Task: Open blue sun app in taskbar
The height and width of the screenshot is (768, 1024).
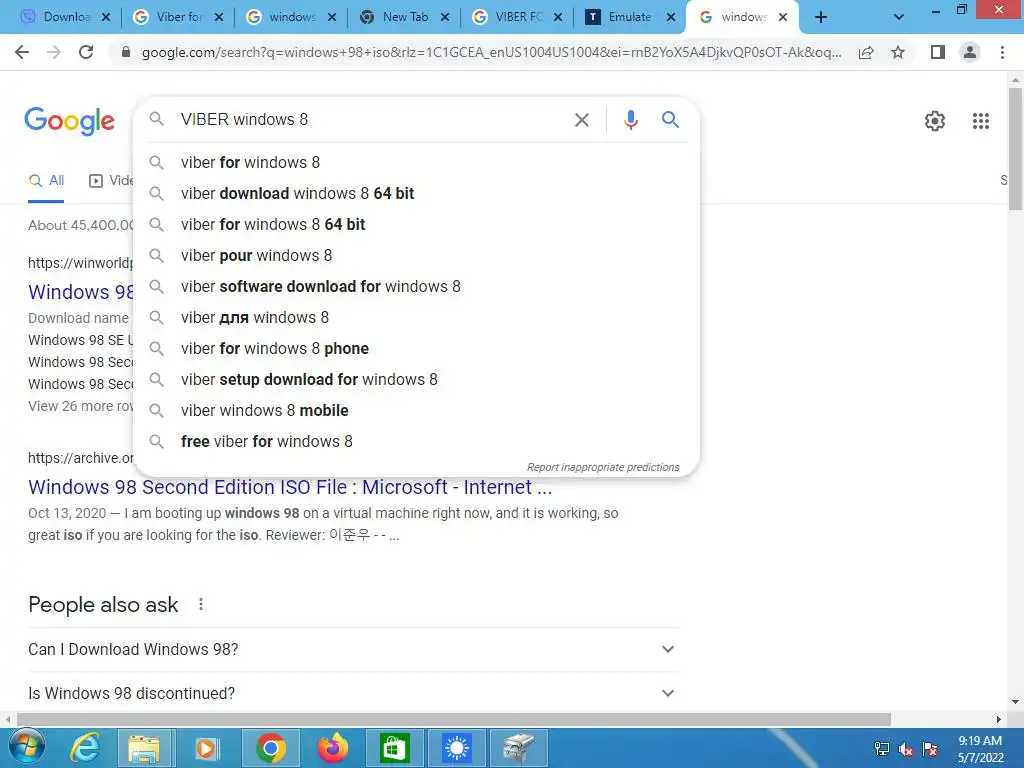Action: click(456, 748)
